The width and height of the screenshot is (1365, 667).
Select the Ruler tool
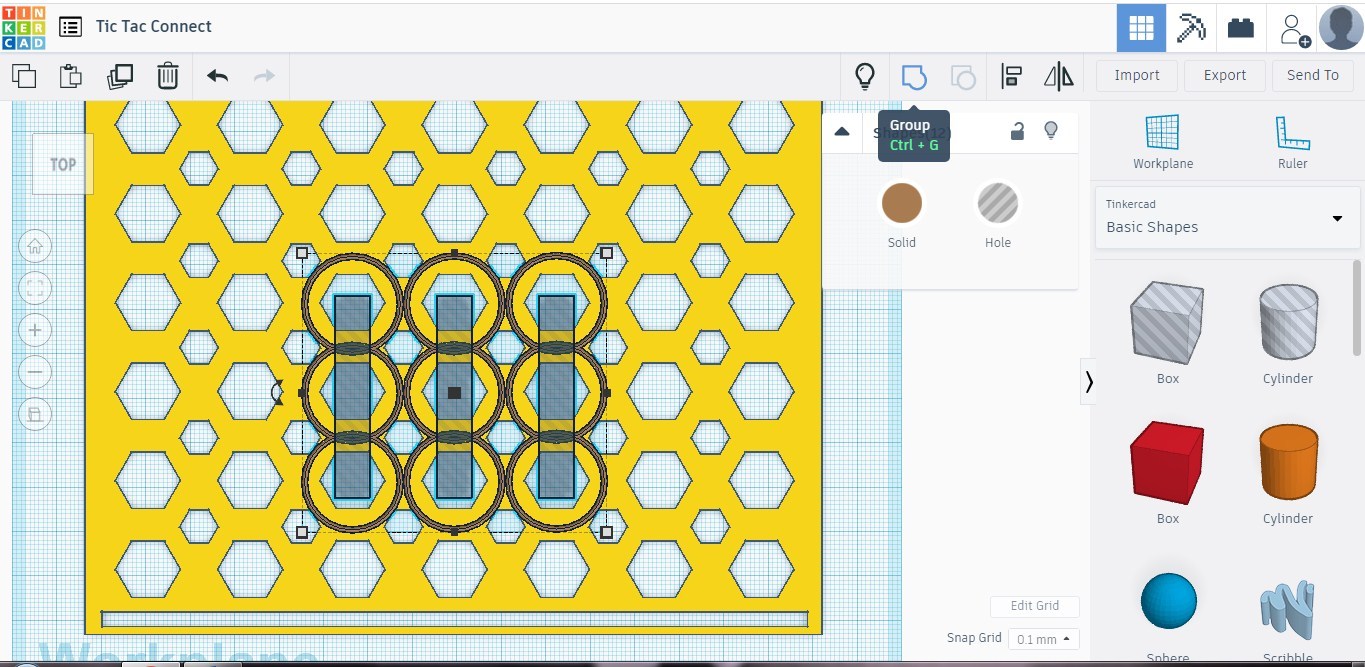click(x=1293, y=142)
